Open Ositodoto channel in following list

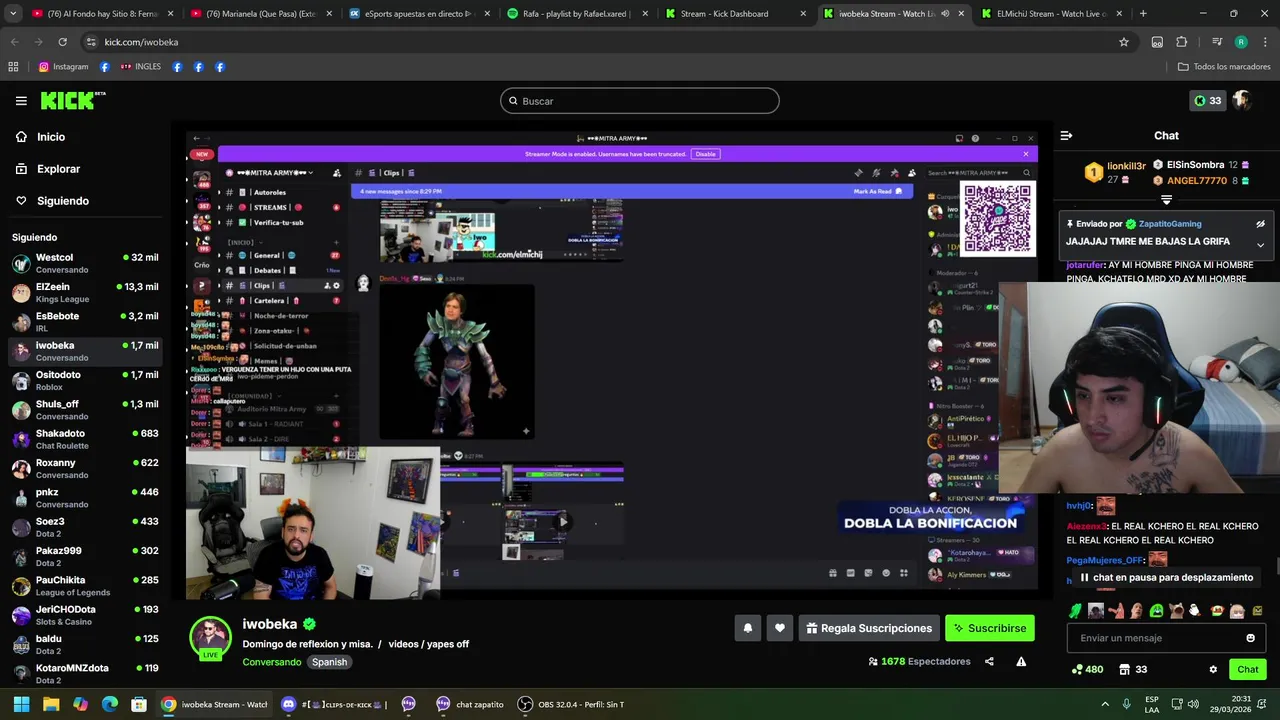[85, 381]
